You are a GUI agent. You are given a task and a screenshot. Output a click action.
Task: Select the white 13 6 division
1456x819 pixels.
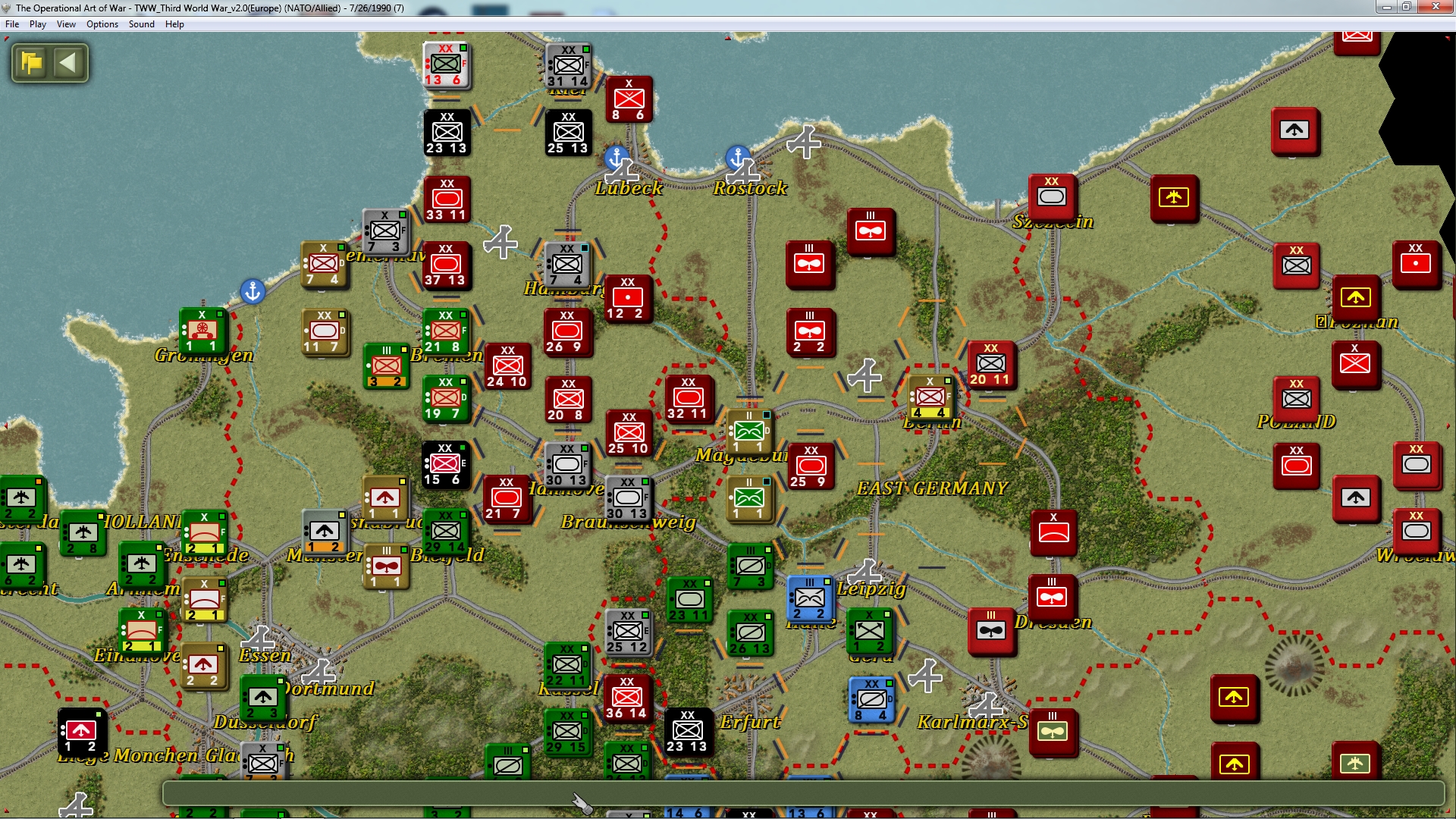[446, 65]
